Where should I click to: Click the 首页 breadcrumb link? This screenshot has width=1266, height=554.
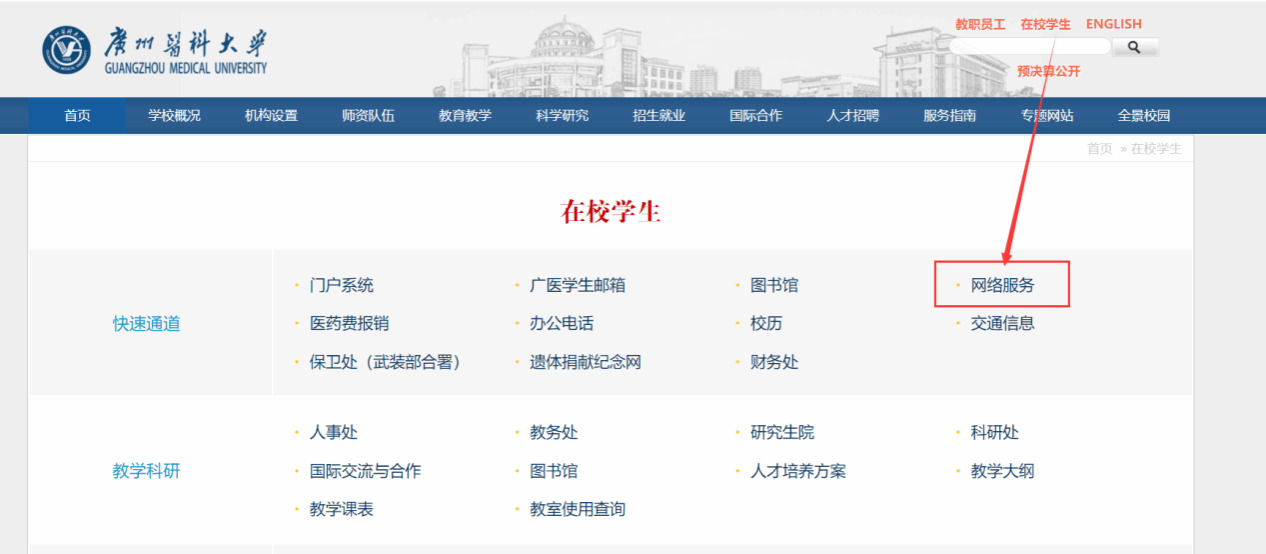point(1100,148)
